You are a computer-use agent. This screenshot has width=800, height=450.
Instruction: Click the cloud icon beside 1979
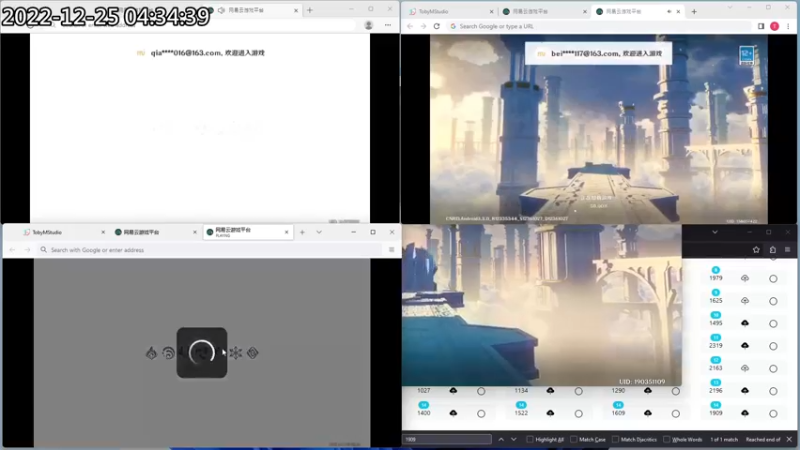pos(745,278)
